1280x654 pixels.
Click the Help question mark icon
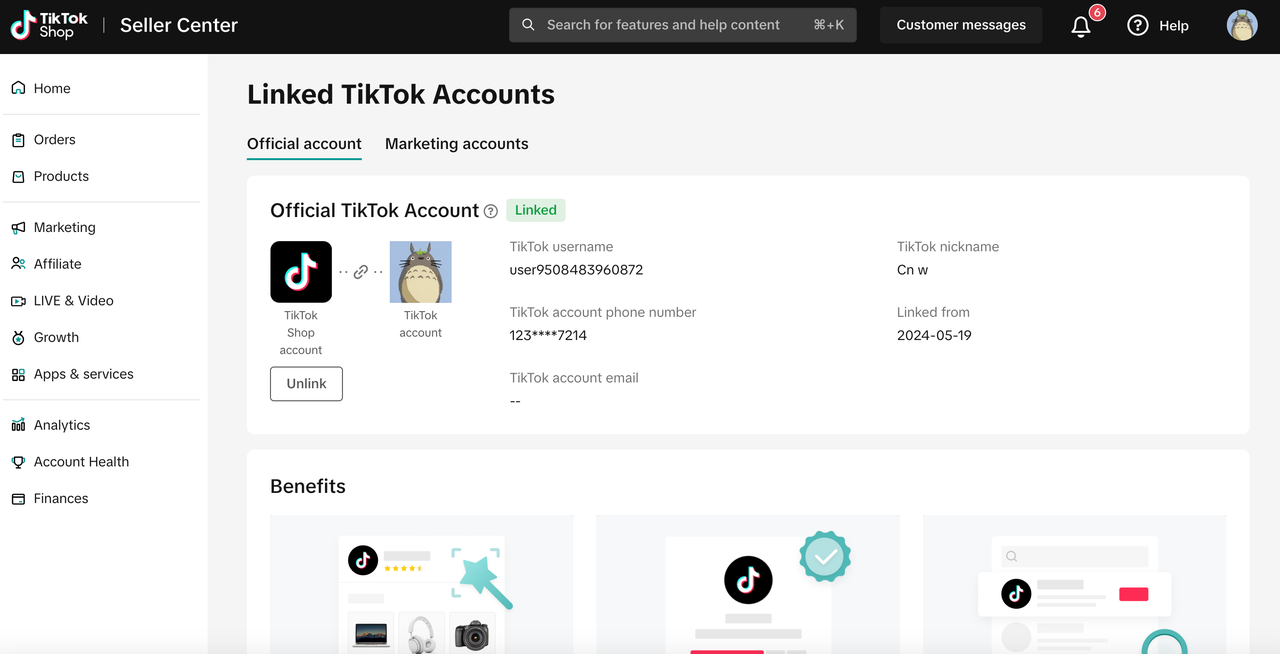[x=1138, y=26]
